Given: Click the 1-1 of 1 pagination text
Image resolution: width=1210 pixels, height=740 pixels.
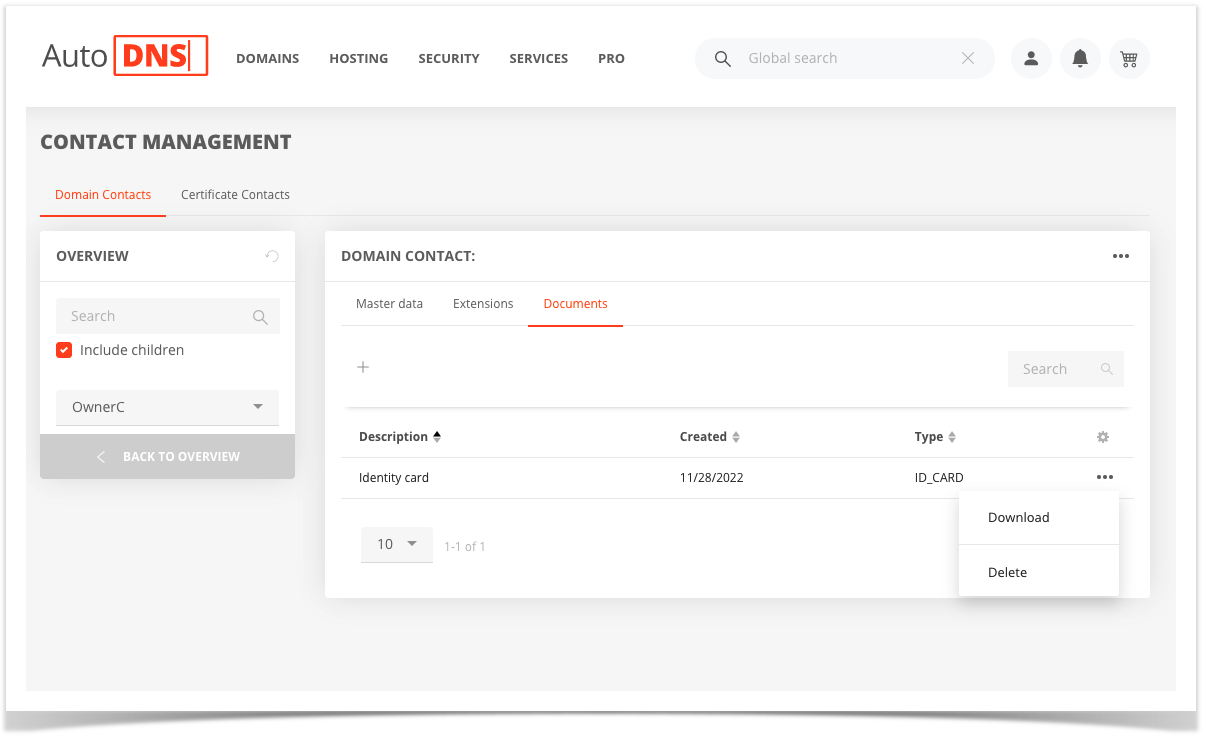Looking at the screenshot, I should (x=465, y=547).
